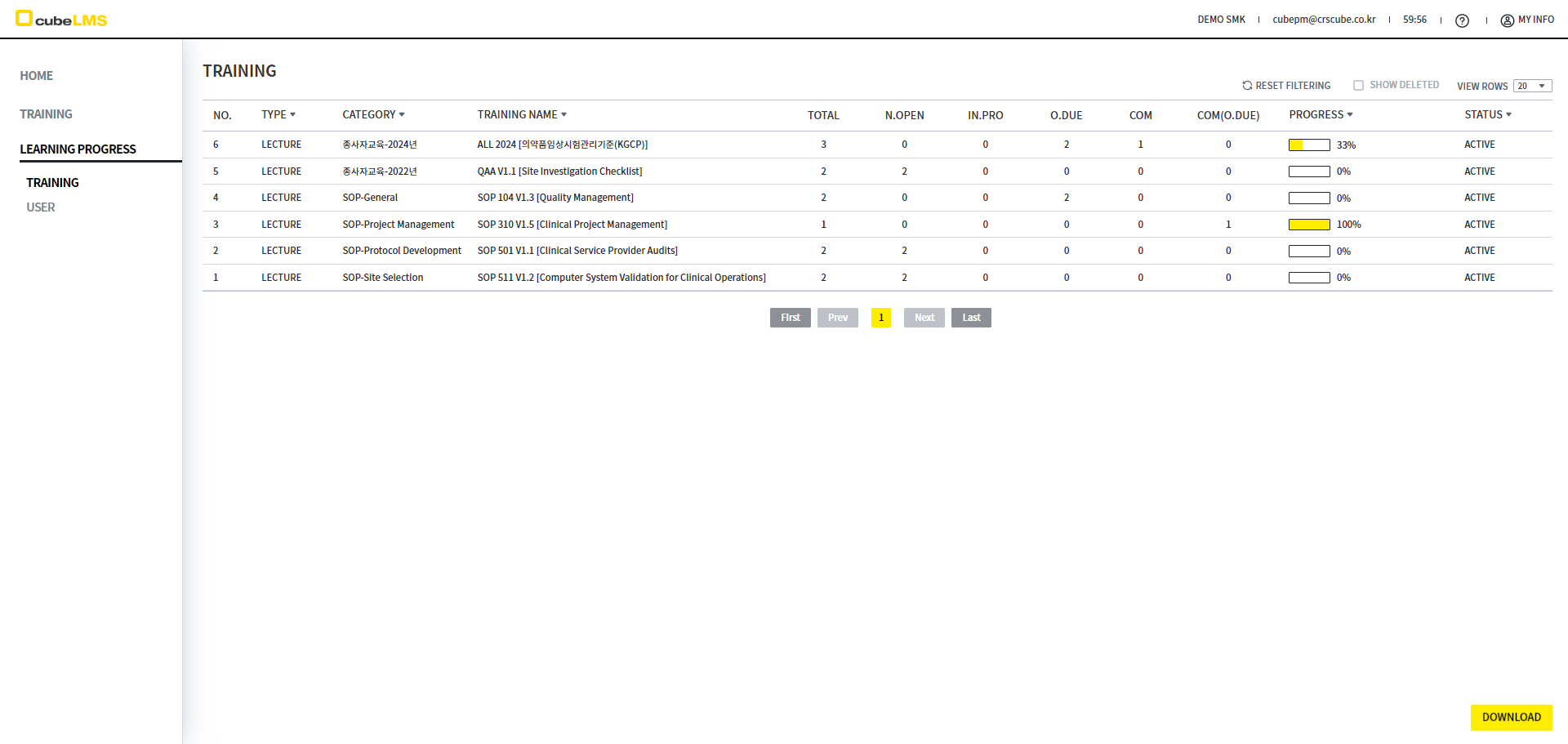Click the 33% progress bar for KGCP
Screen dimensions: 1568x744
[1309, 145]
